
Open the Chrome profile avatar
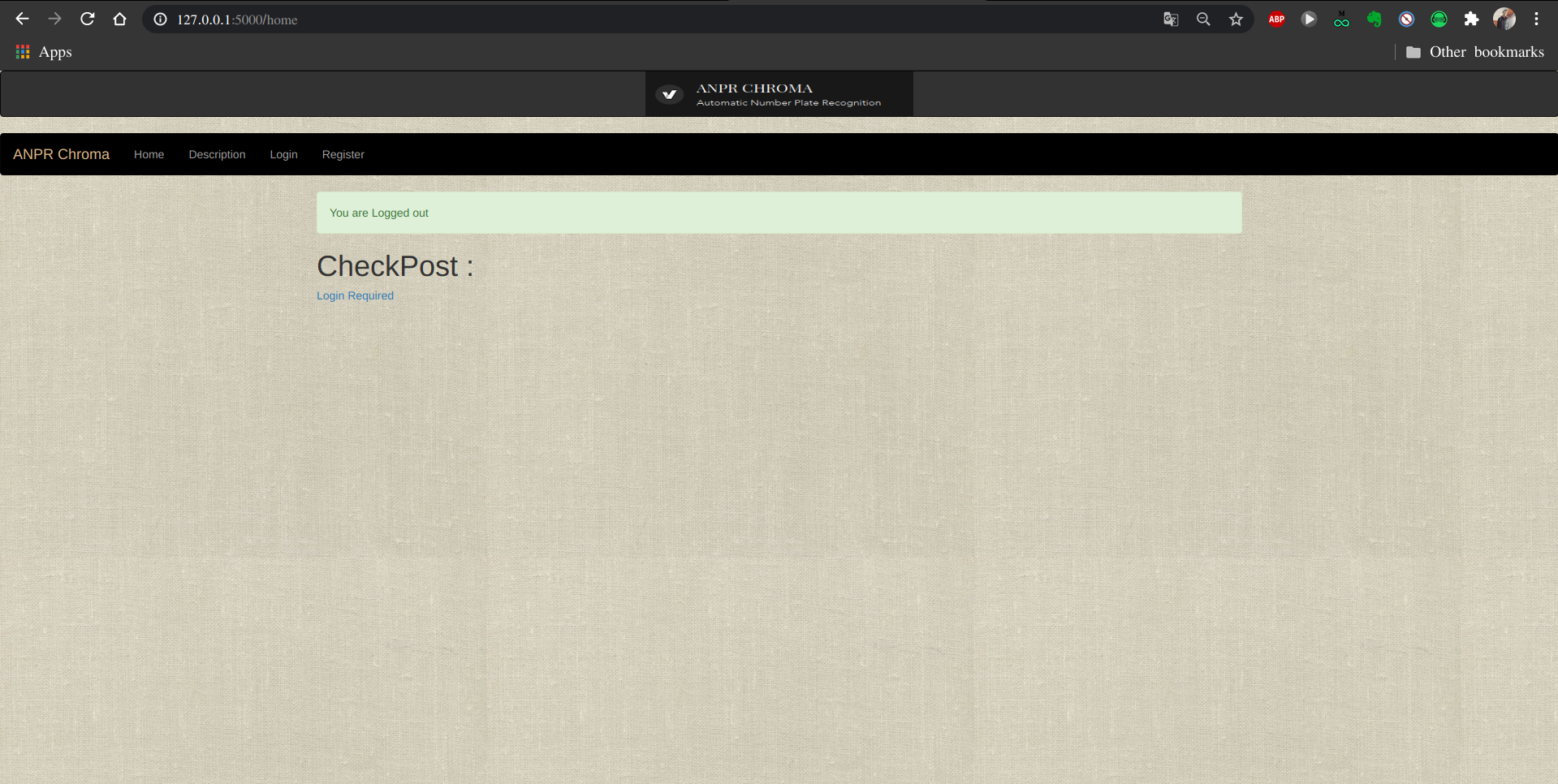click(1504, 19)
